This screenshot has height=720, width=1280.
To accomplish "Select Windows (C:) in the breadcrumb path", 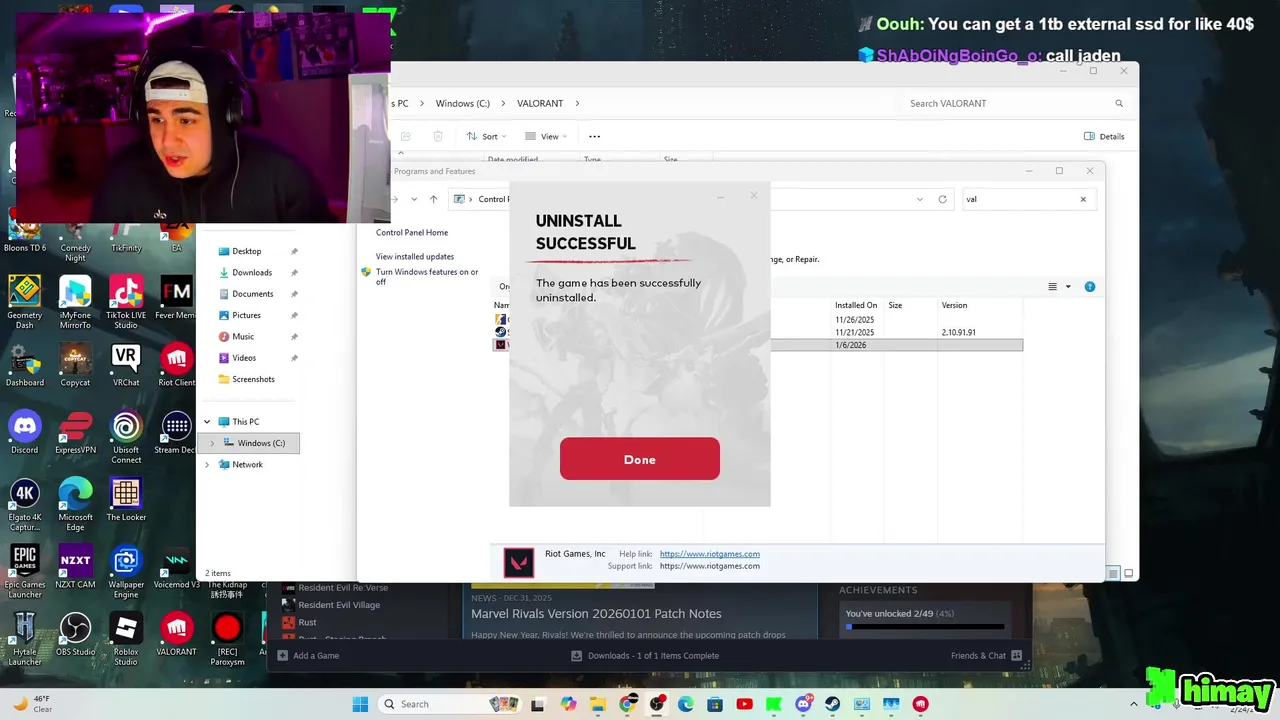I will click(x=462, y=103).
